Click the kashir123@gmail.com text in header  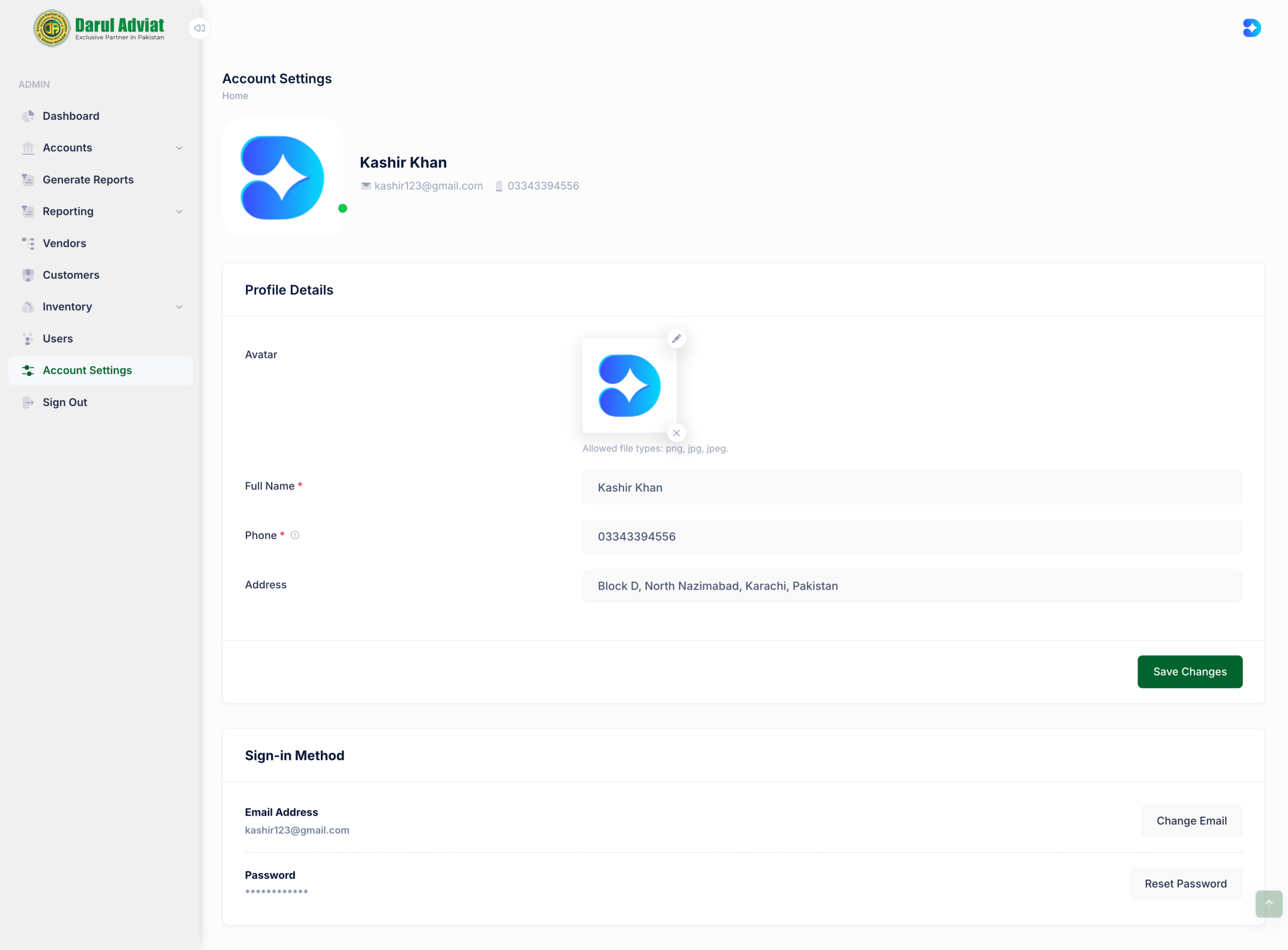428,186
